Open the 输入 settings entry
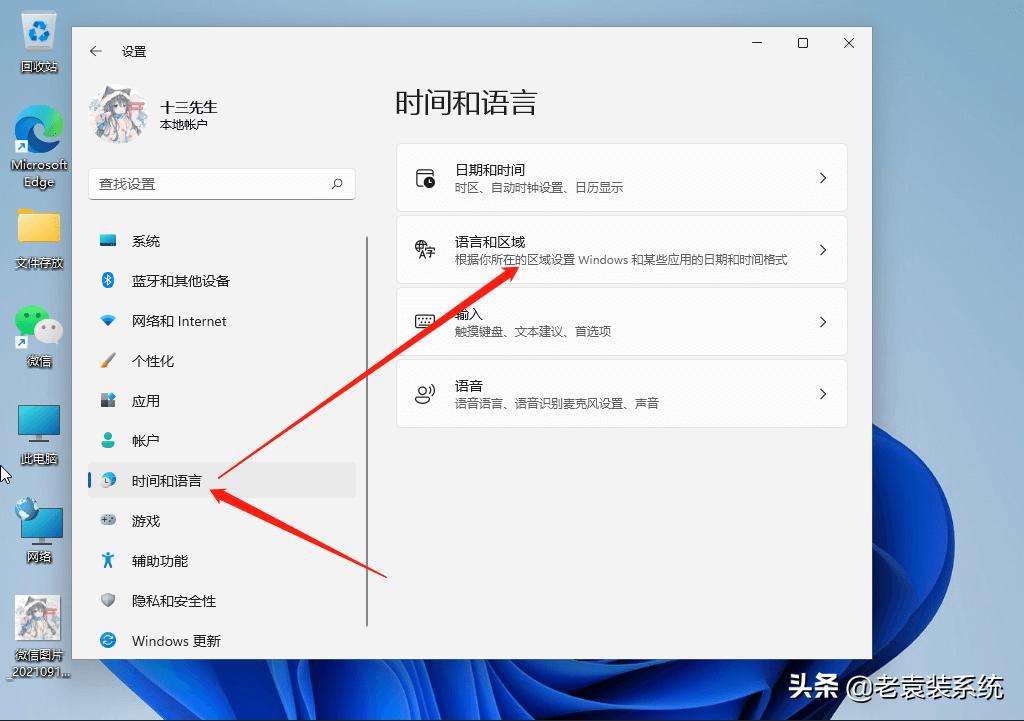The width and height of the screenshot is (1024, 721). (x=622, y=321)
